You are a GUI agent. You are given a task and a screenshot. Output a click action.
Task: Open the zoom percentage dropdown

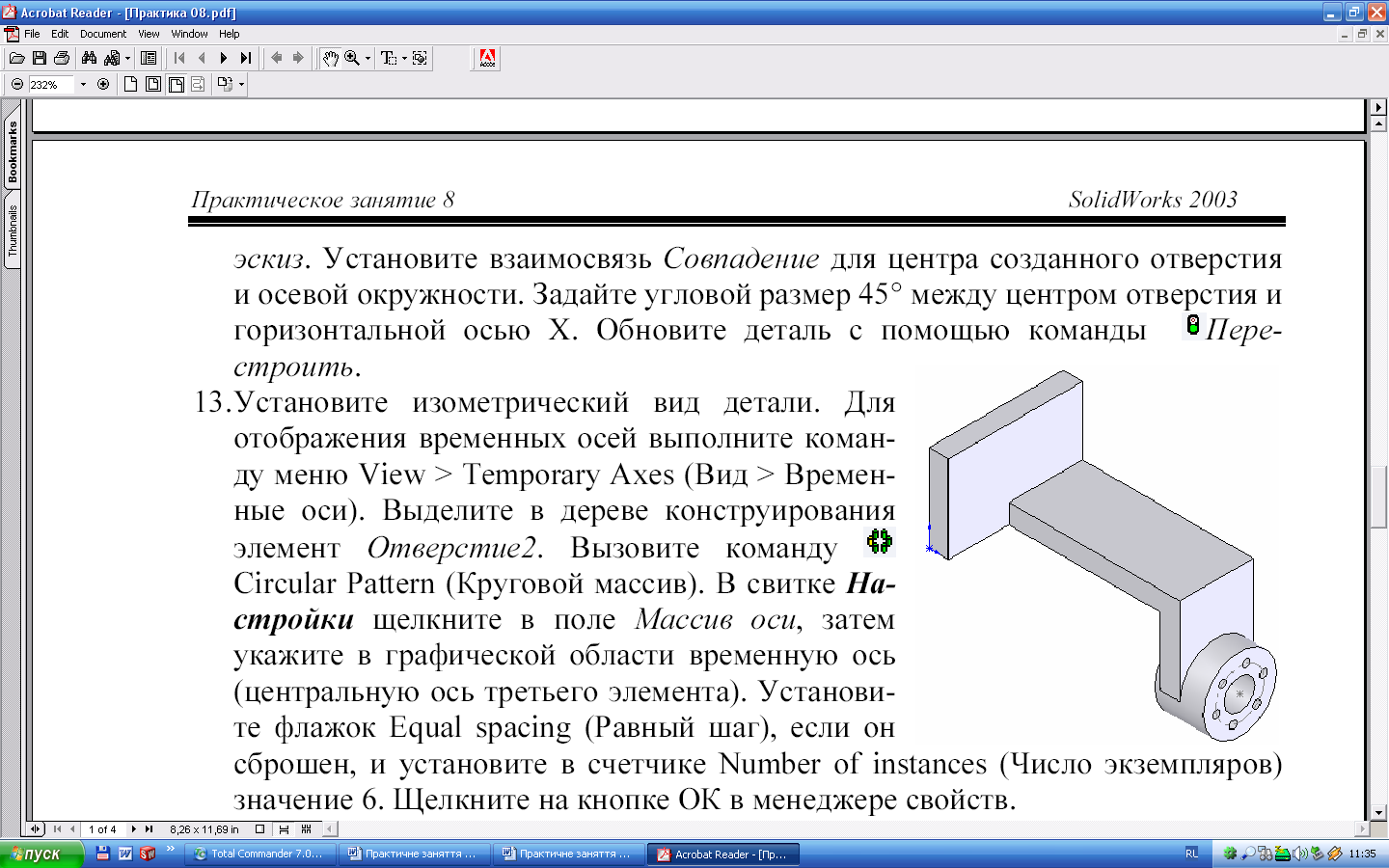[x=83, y=85]
